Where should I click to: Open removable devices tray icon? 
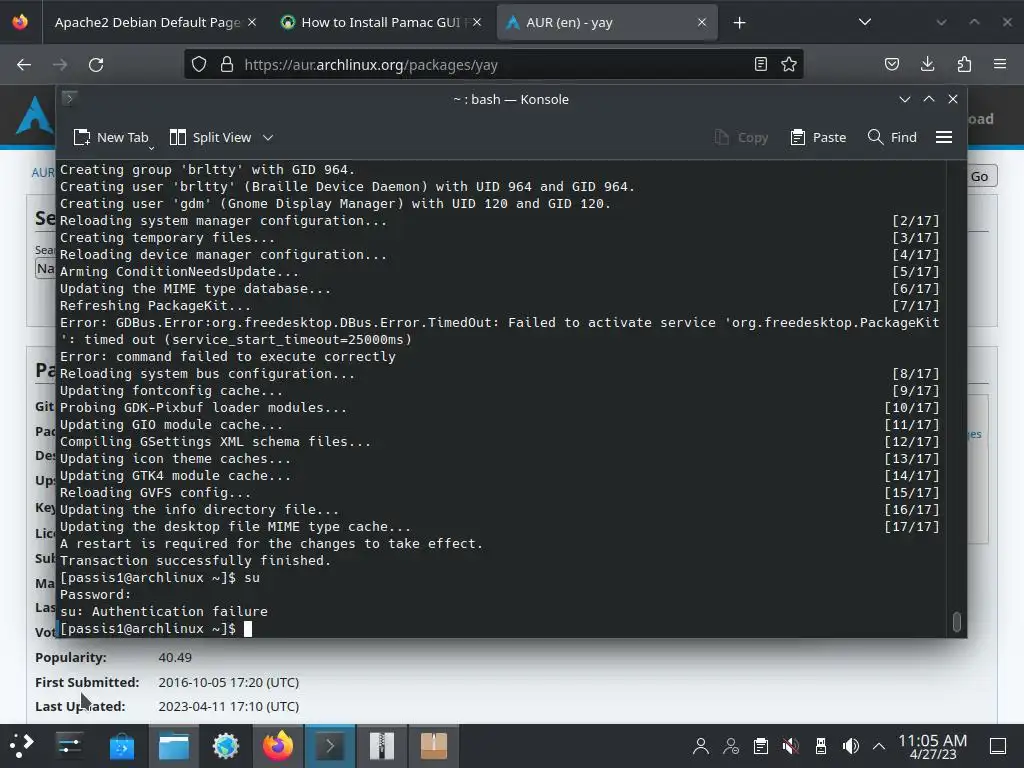pos(821,746)
